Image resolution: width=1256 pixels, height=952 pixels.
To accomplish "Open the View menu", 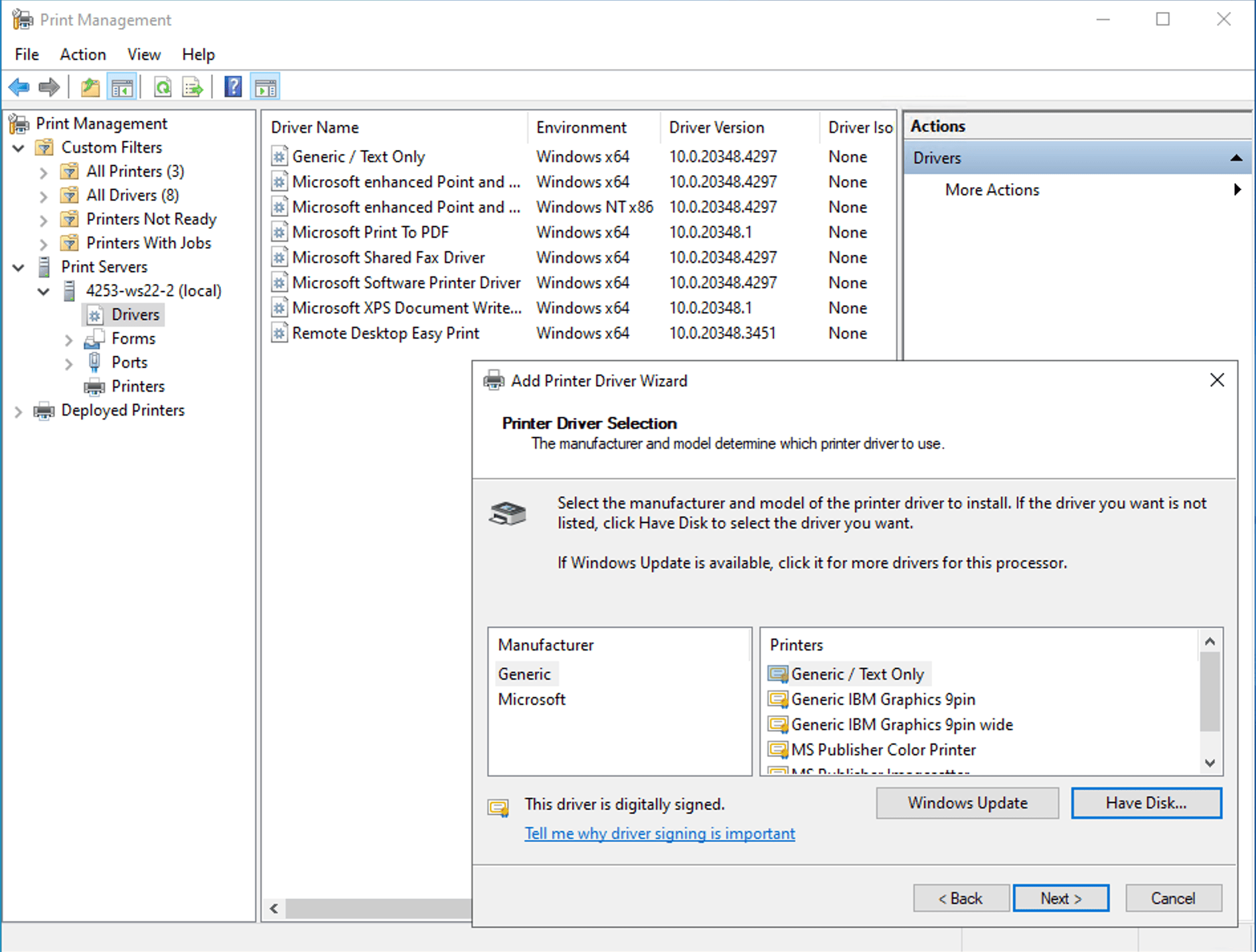I will (143, 54).
